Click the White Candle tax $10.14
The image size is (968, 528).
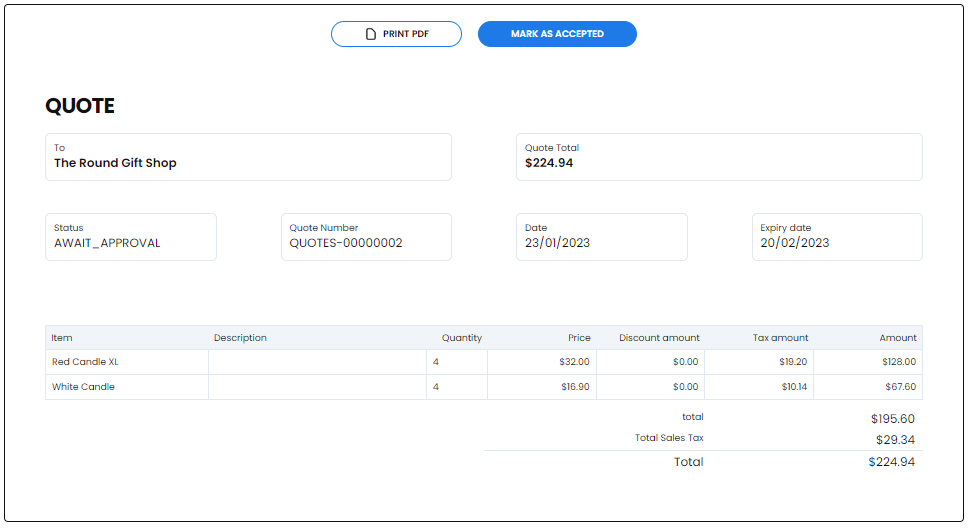click(x=794, y=387)
